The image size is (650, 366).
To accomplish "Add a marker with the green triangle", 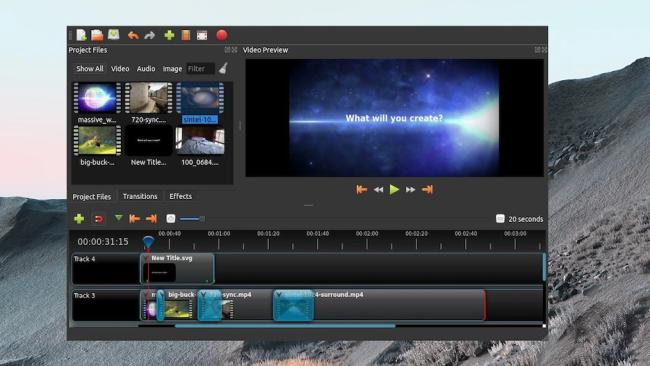I will (x=119, y=218).
